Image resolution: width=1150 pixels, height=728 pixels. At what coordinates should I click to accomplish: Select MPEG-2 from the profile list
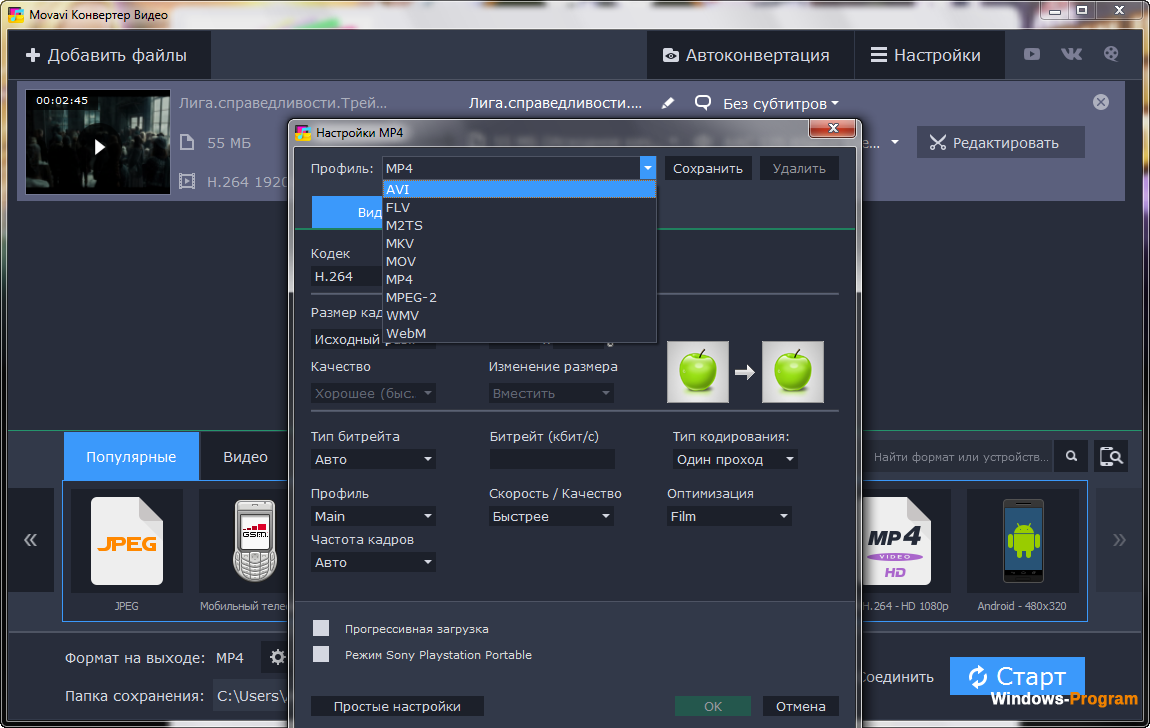[519, 297]
